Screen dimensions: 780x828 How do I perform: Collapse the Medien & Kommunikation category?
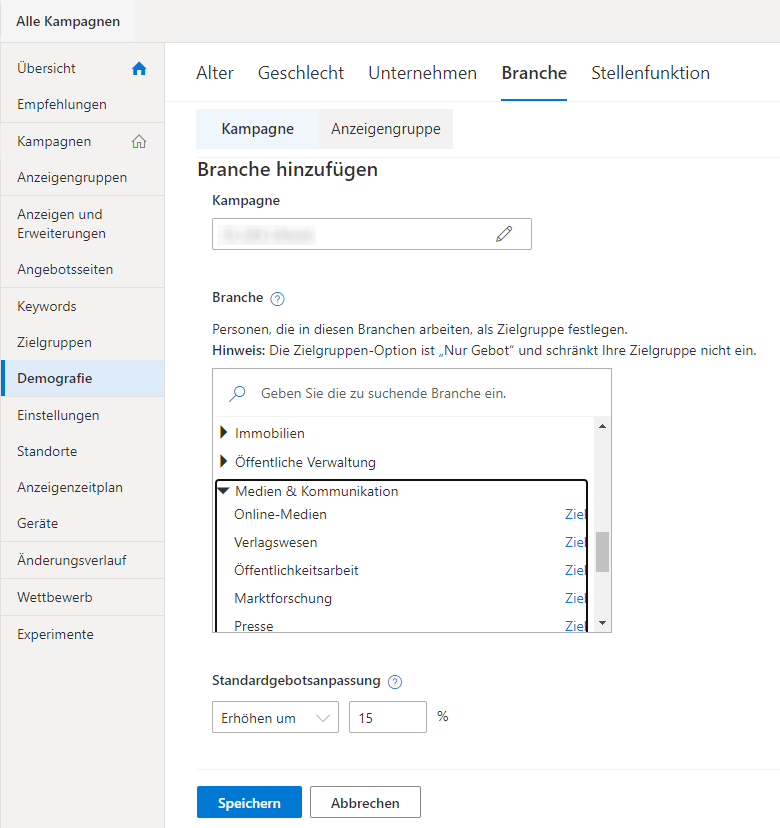[223, 491]
